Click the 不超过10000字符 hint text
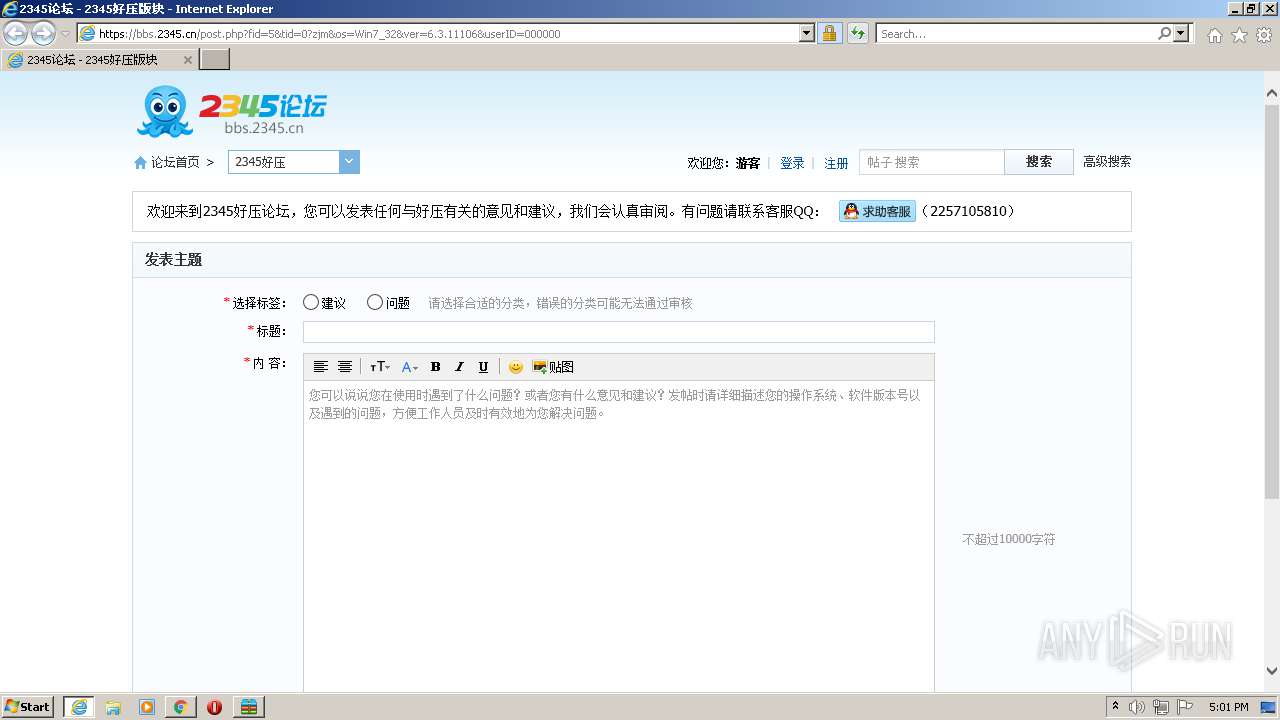1280x720 pixels. point(1009,539)
